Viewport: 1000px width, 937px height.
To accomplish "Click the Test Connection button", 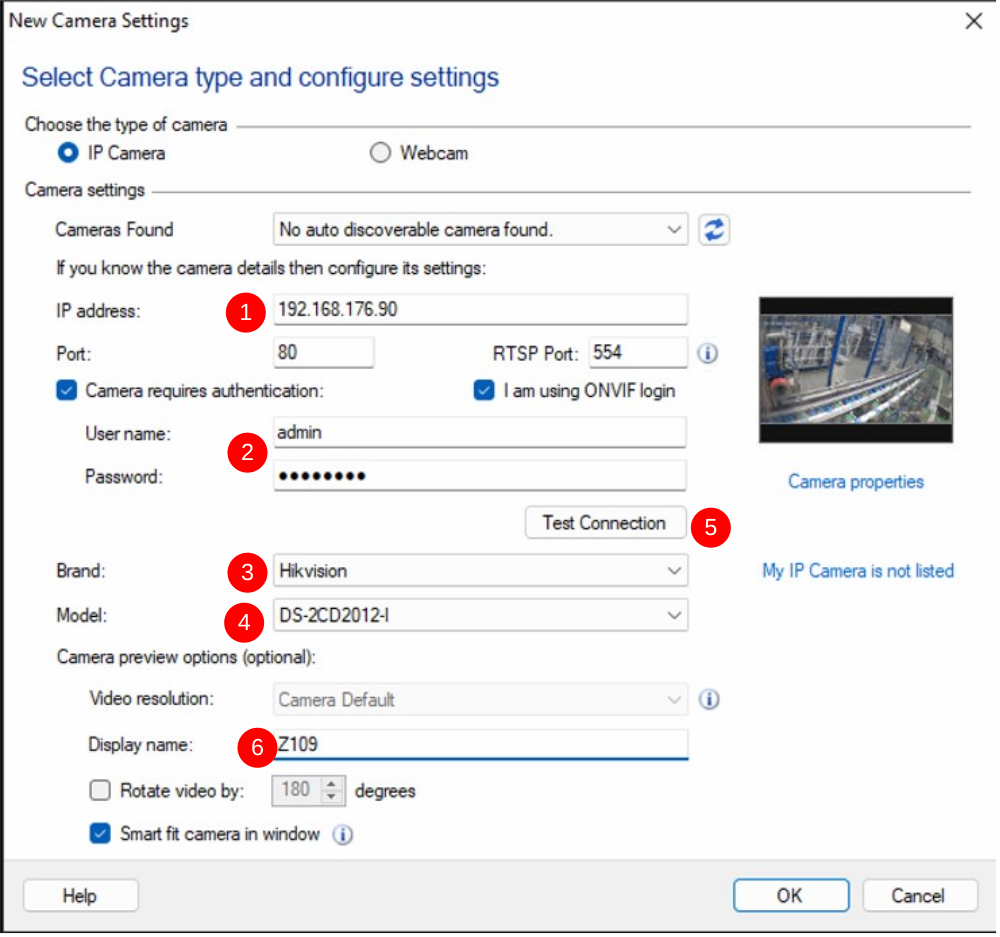I will point(604,522).
